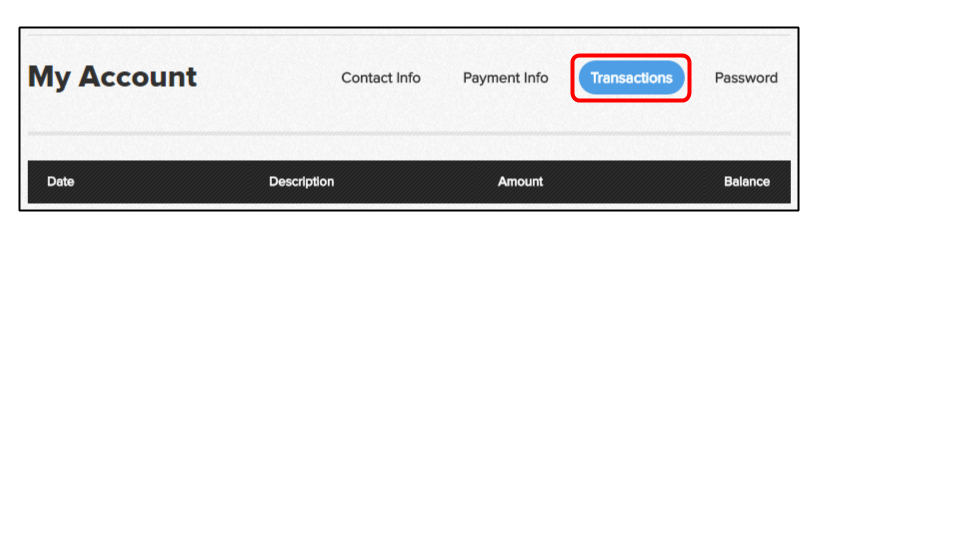960x540 pixels.
Task: Order transactions by Date header
Action: point(61,182)
